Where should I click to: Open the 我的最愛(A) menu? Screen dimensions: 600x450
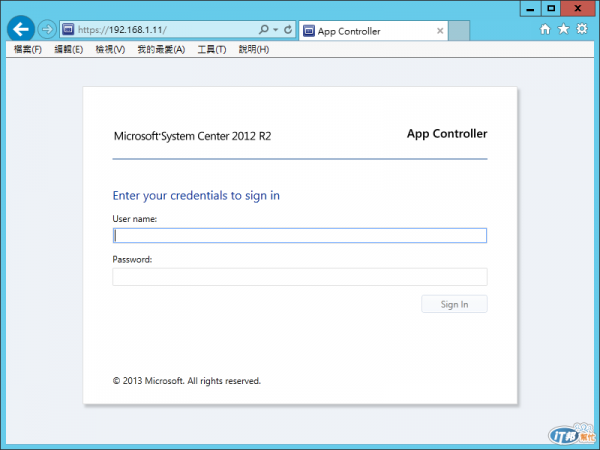161,49
